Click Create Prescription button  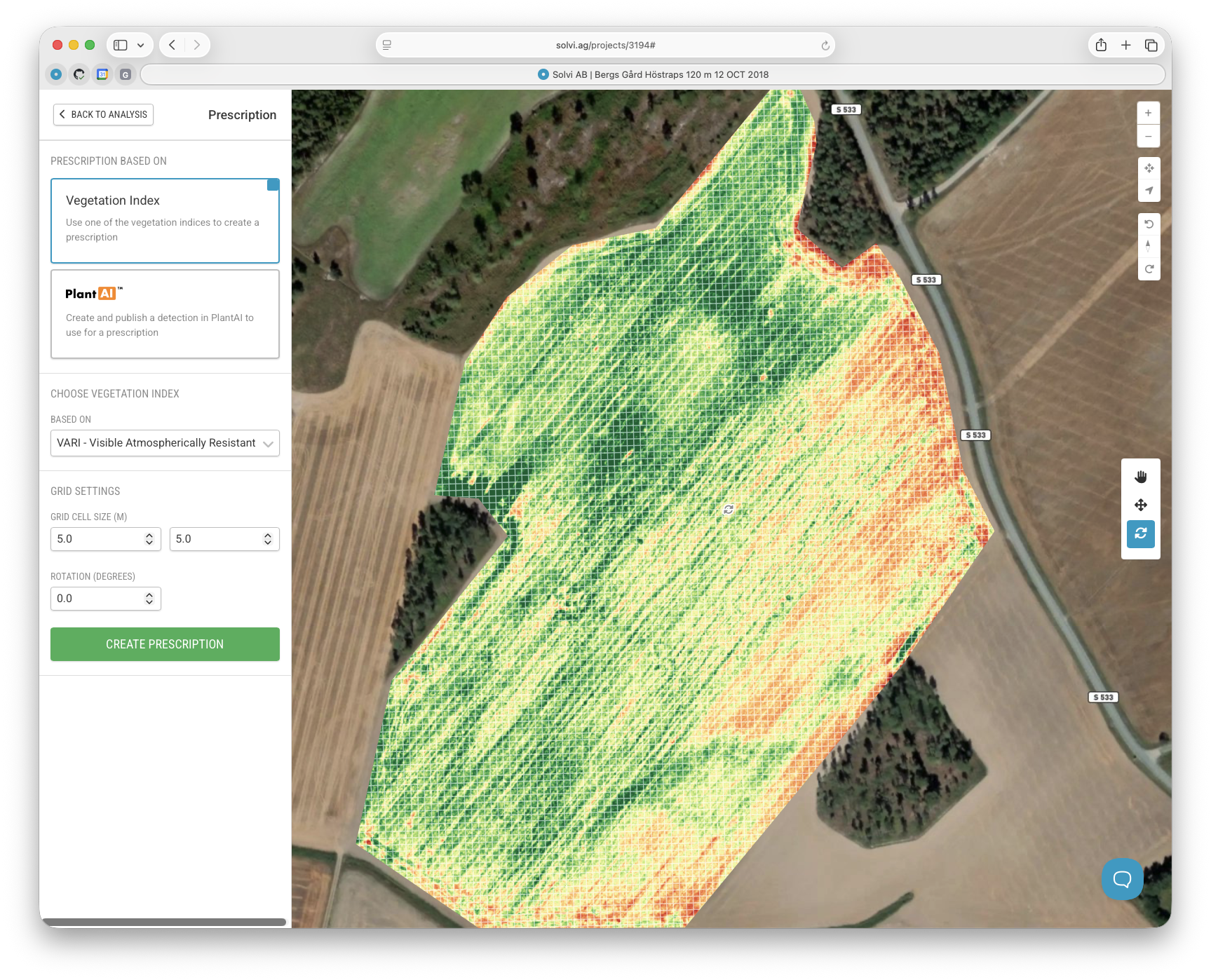(x=165, y=644)
